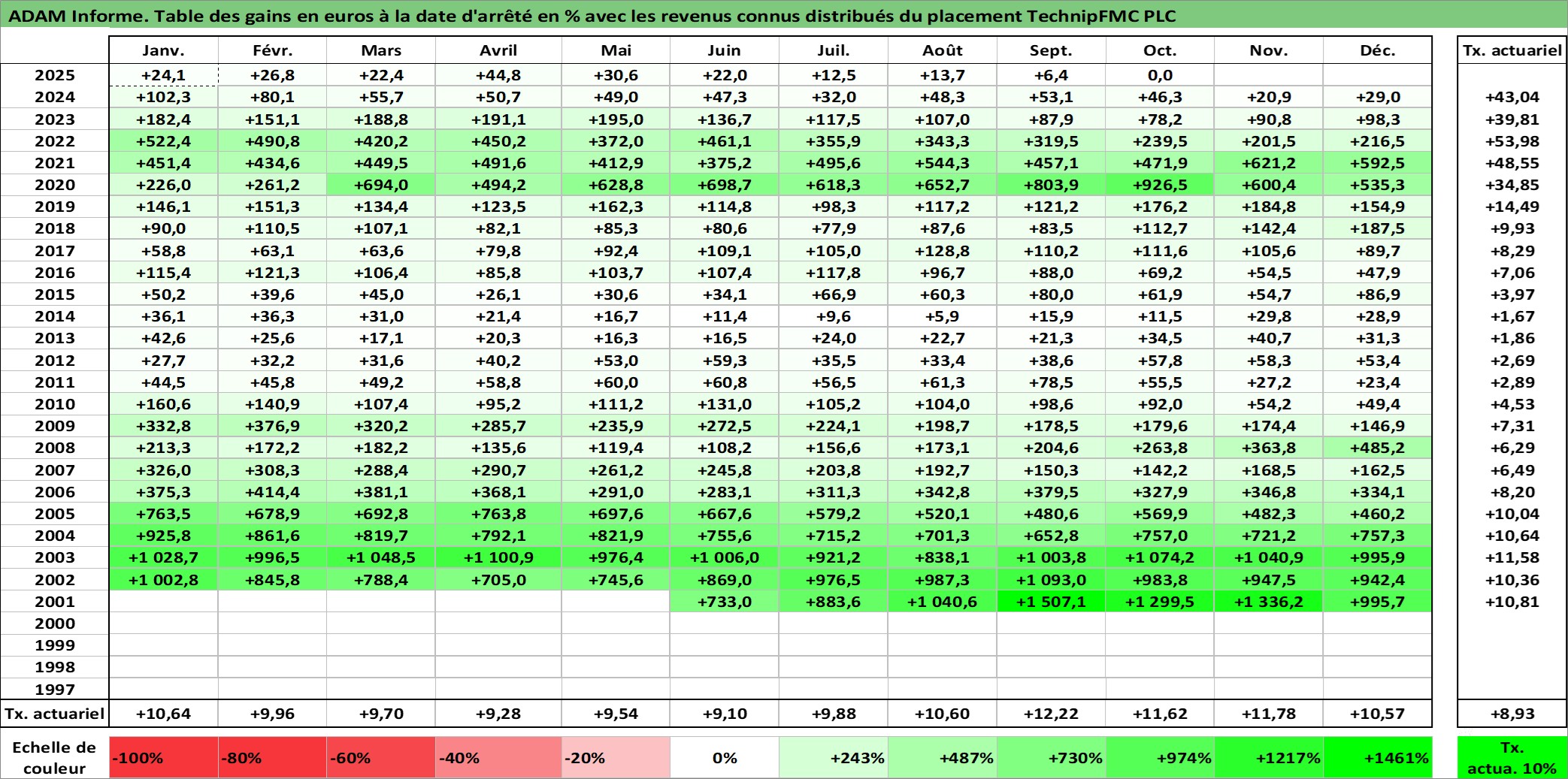Screen dimensions: 1568x779
Task: Click the 2020 row label
Action: click(55, 185)
